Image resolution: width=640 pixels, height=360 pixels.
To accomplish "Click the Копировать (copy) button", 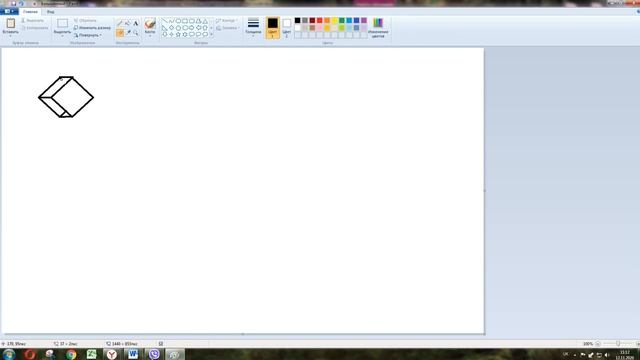I will [35, 28].
